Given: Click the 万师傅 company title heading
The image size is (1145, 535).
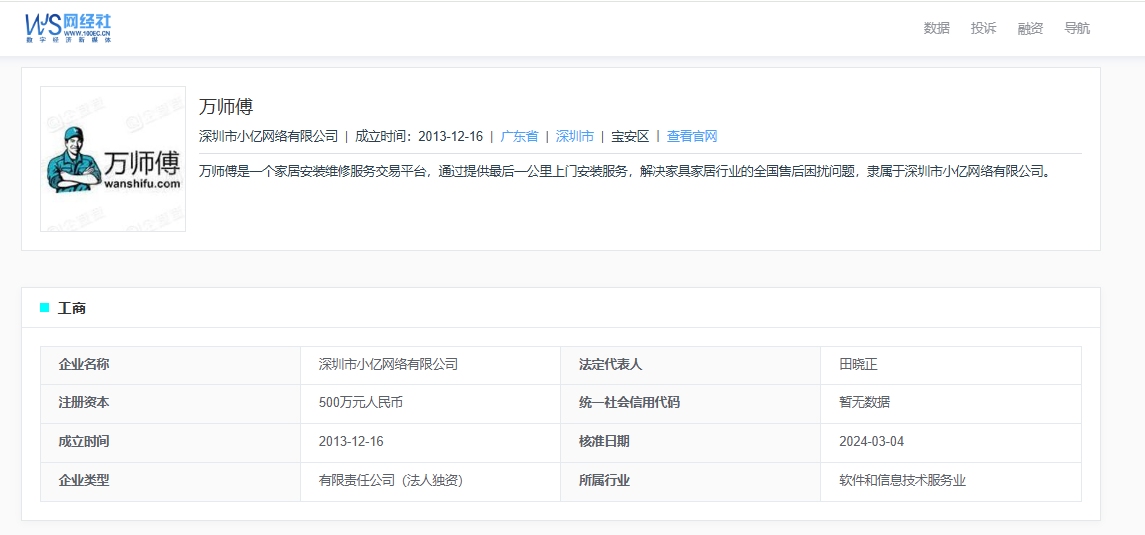Looking at the screenshot, I should [226, 107].
